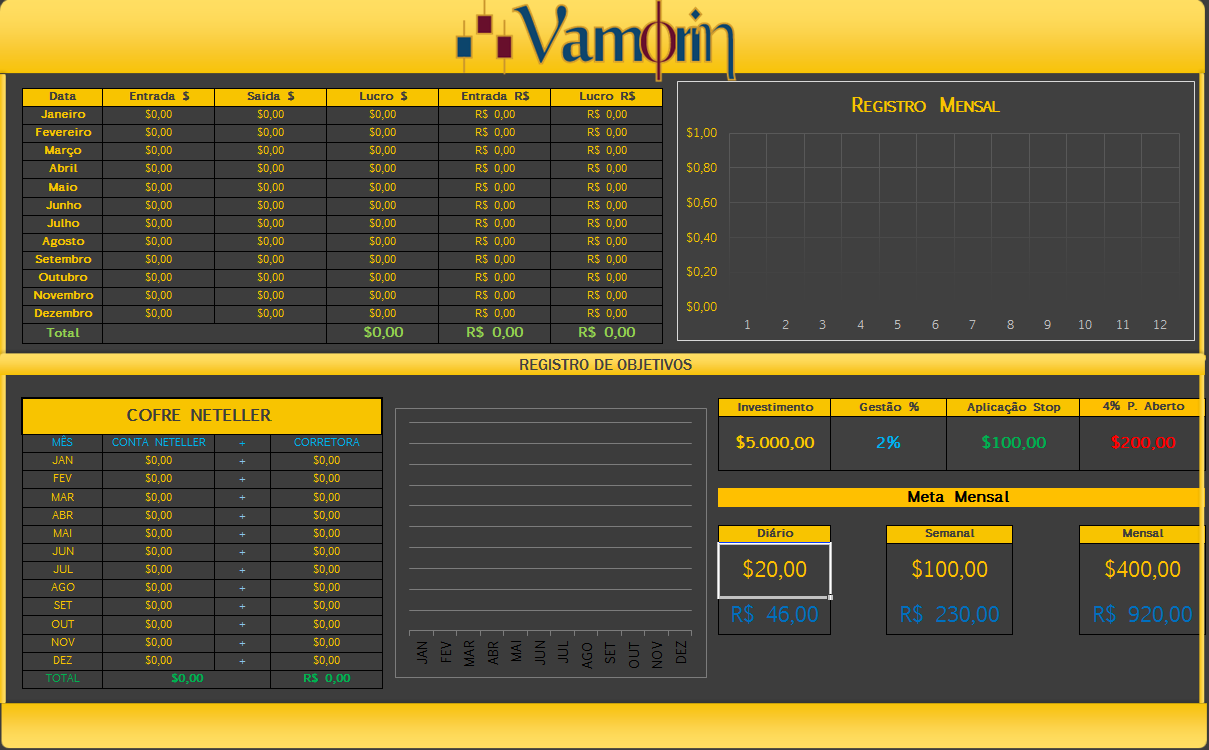
Task: Click the Total label in monthly table
Action: coord(63,332)
